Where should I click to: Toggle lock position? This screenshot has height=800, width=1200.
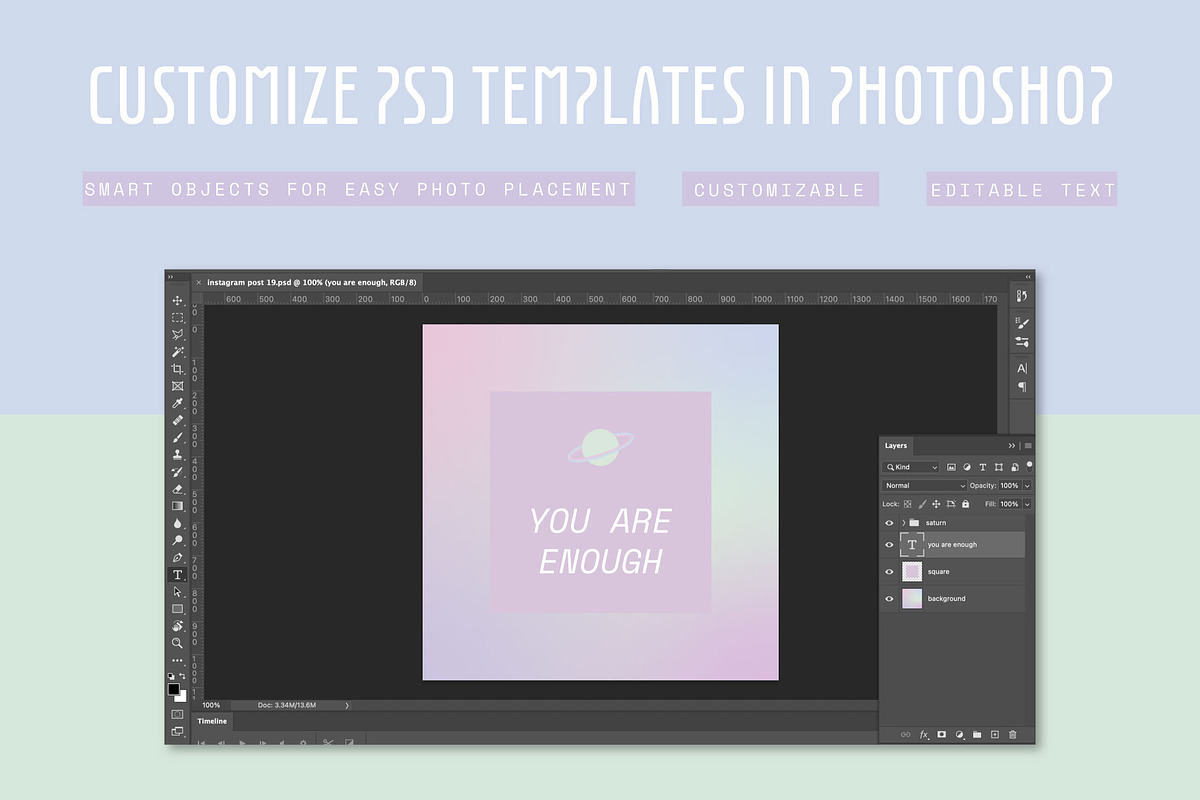(937, 504)
